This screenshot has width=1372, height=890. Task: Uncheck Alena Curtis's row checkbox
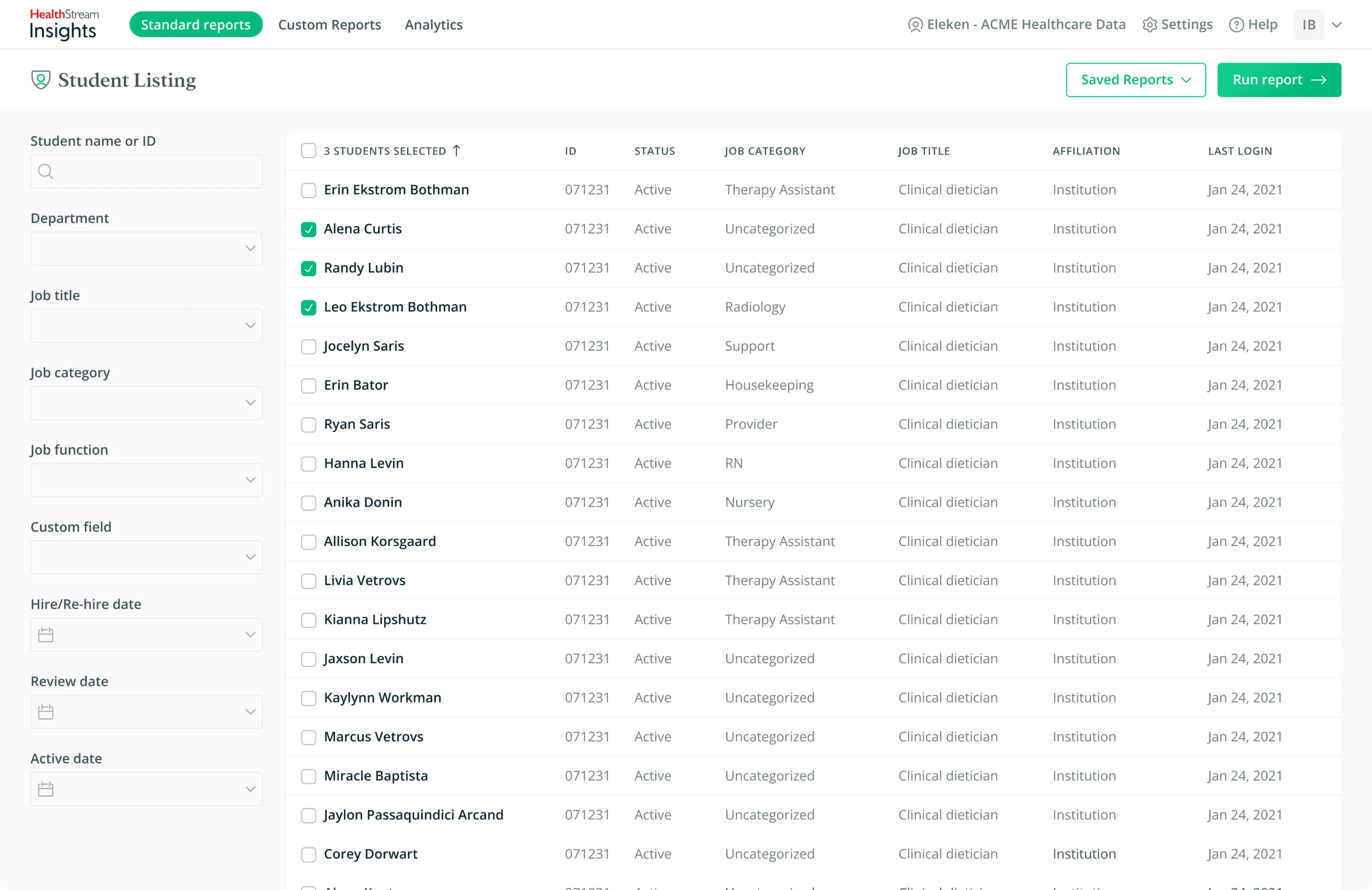coord(309,229)
